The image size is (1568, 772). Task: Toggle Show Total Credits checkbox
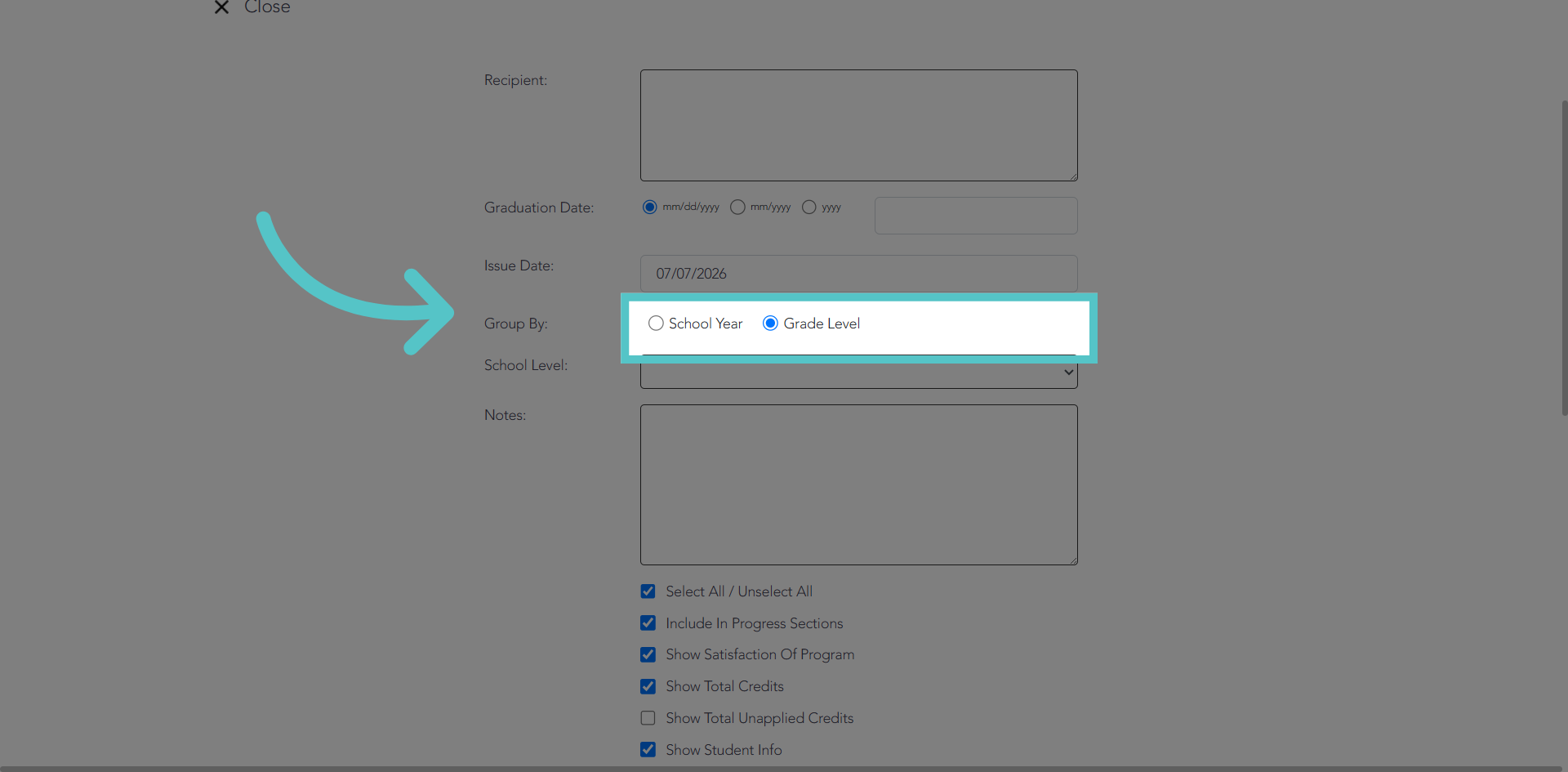pos(648,686)
